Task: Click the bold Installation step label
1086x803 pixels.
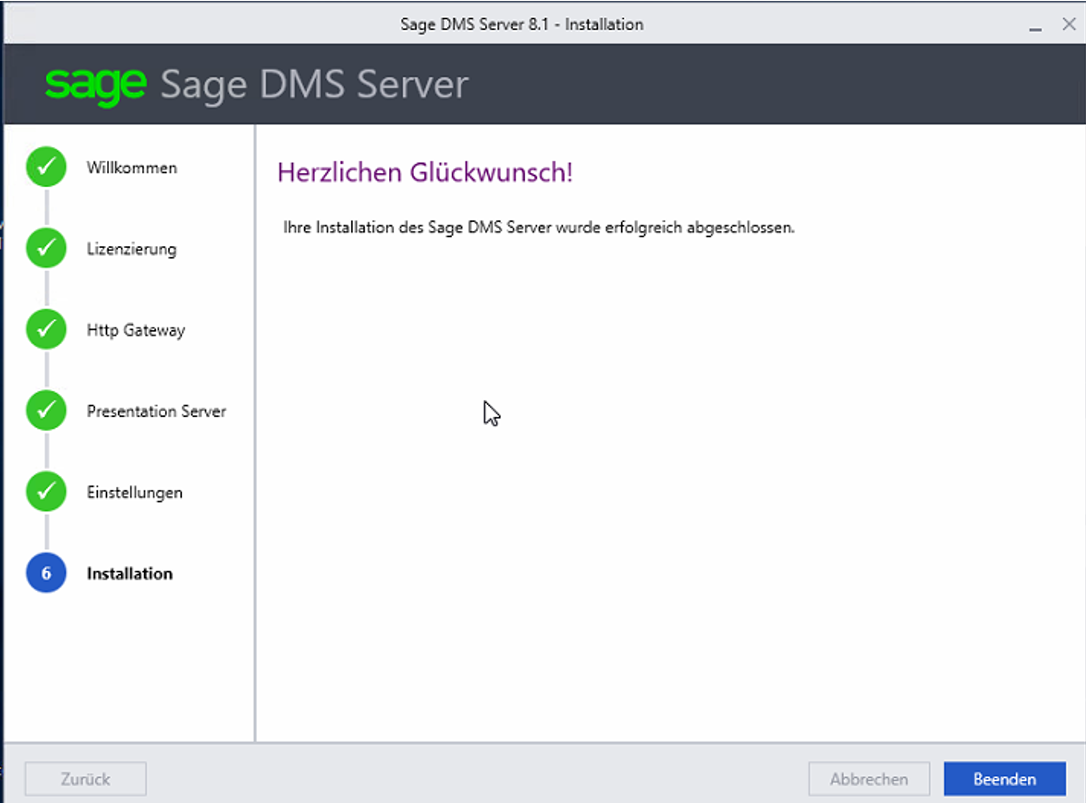Action: pyautogui.click(x=130, y=573)
